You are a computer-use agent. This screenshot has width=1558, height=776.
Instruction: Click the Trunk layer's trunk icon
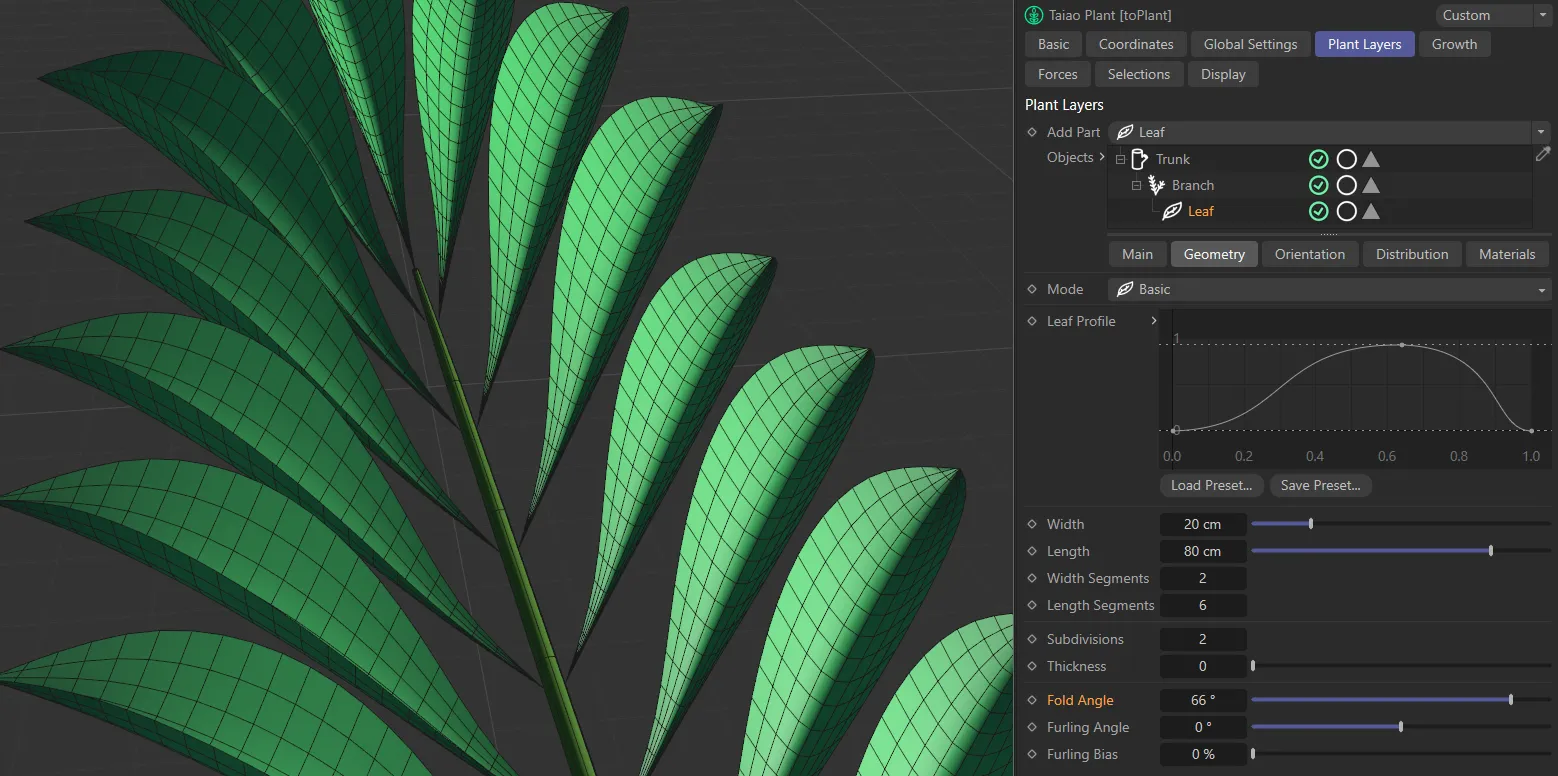click(x=1139, y=158)
